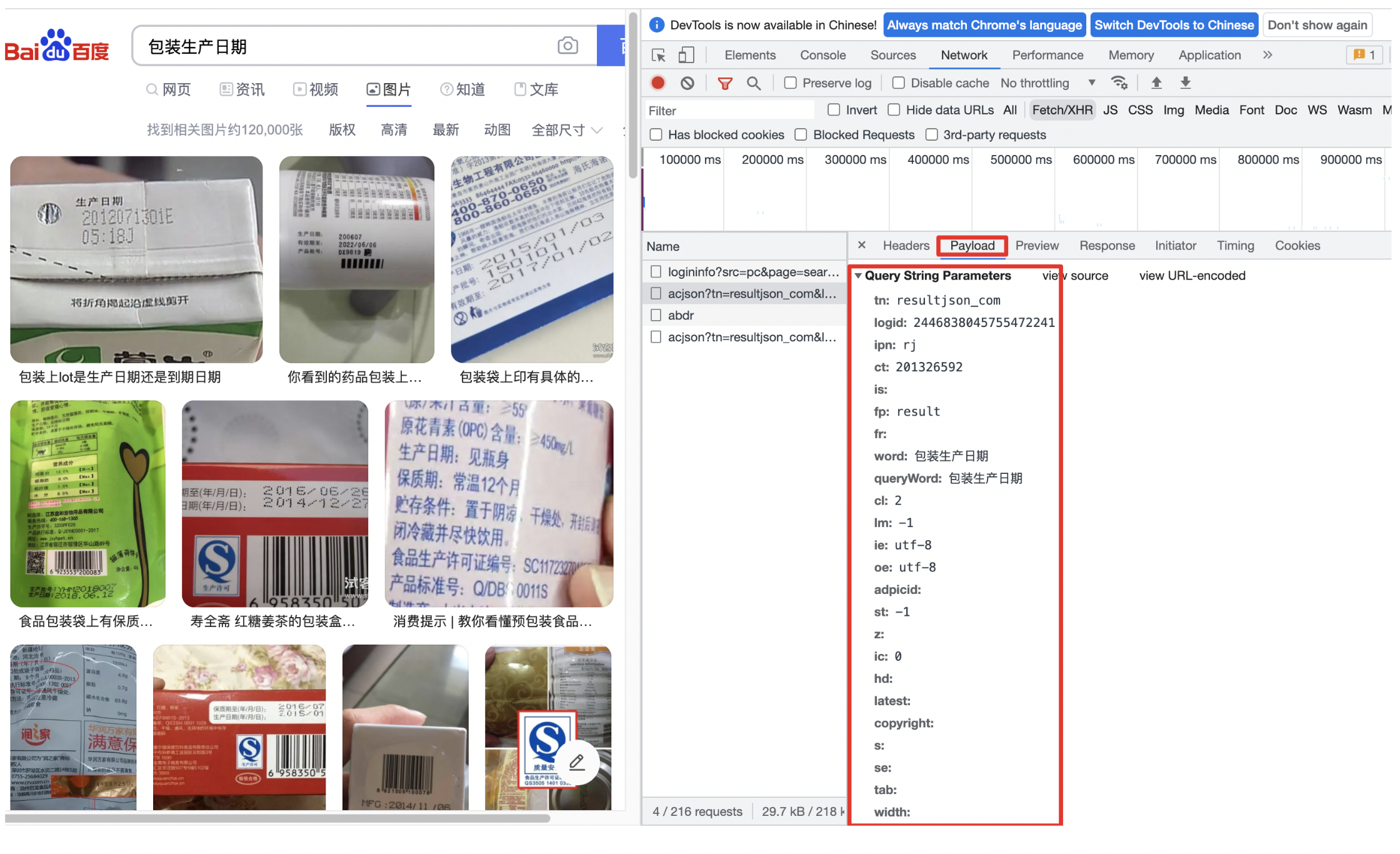Open Baidu 网页 web results tab
Screen dimensions: 1400x854
click(x=168, y=89)
